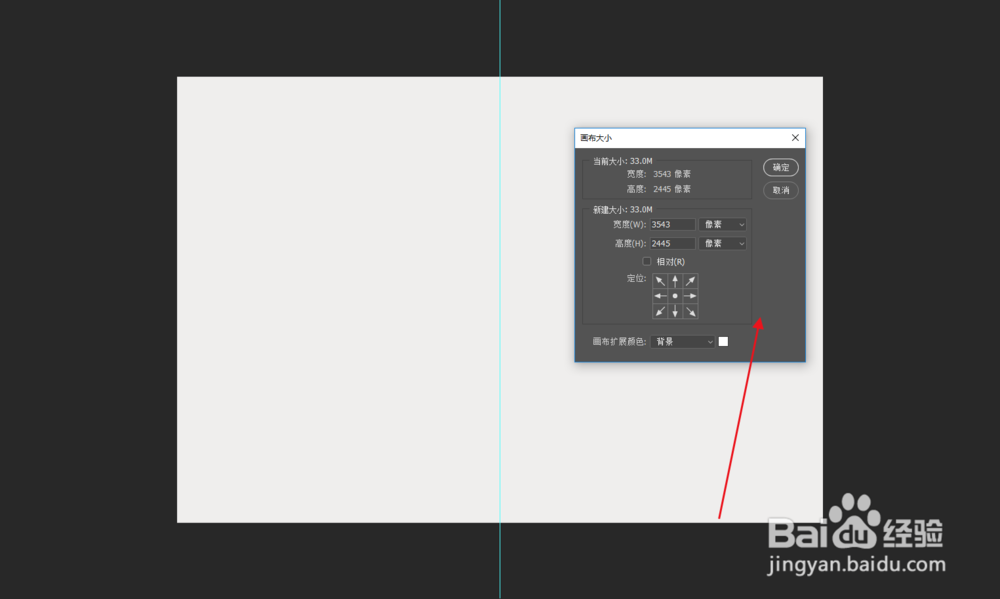1000x599 pixels.
Task: Open the width unit 像素 dropdown
Action: click(723, 225)
